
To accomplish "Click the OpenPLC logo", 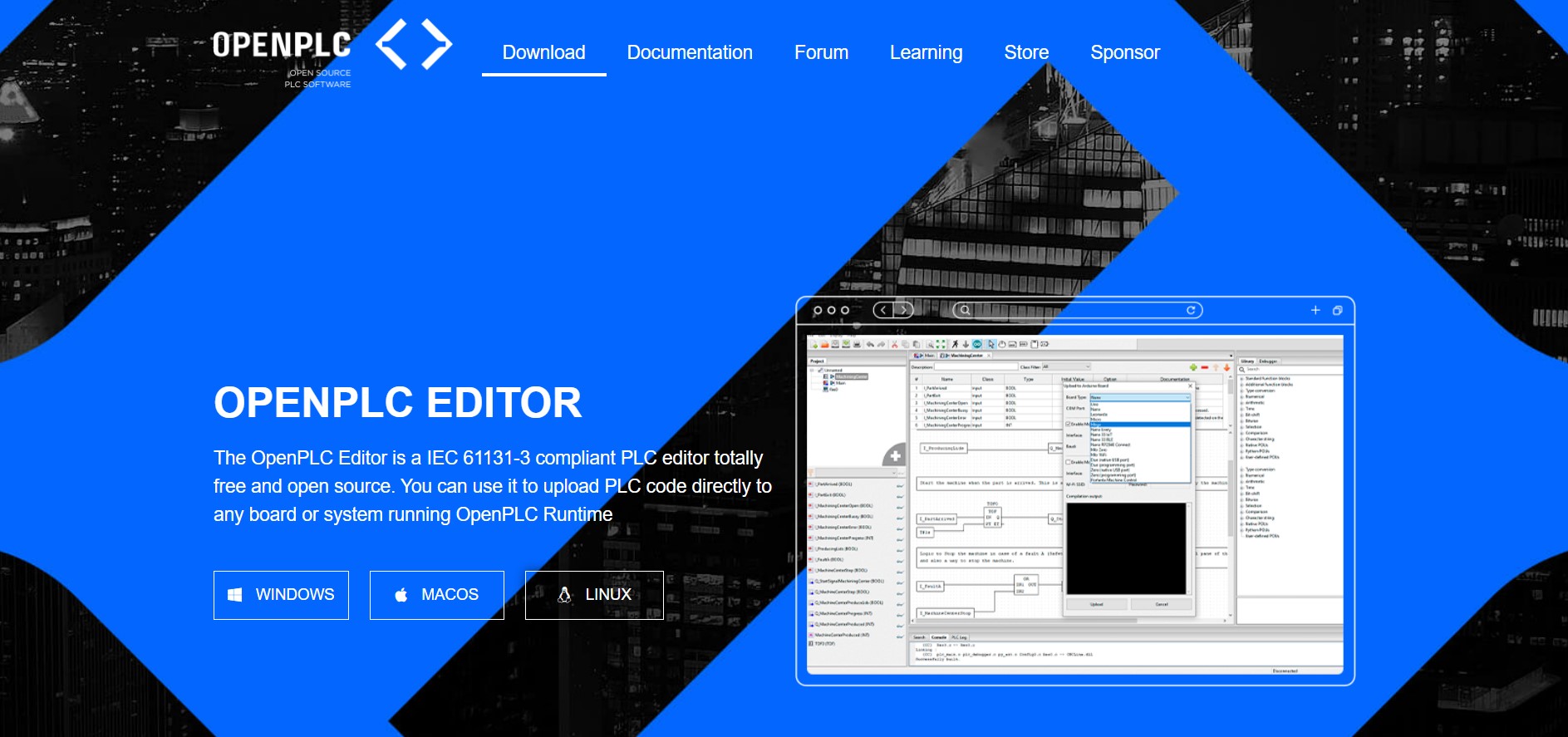I will (332, 52).
